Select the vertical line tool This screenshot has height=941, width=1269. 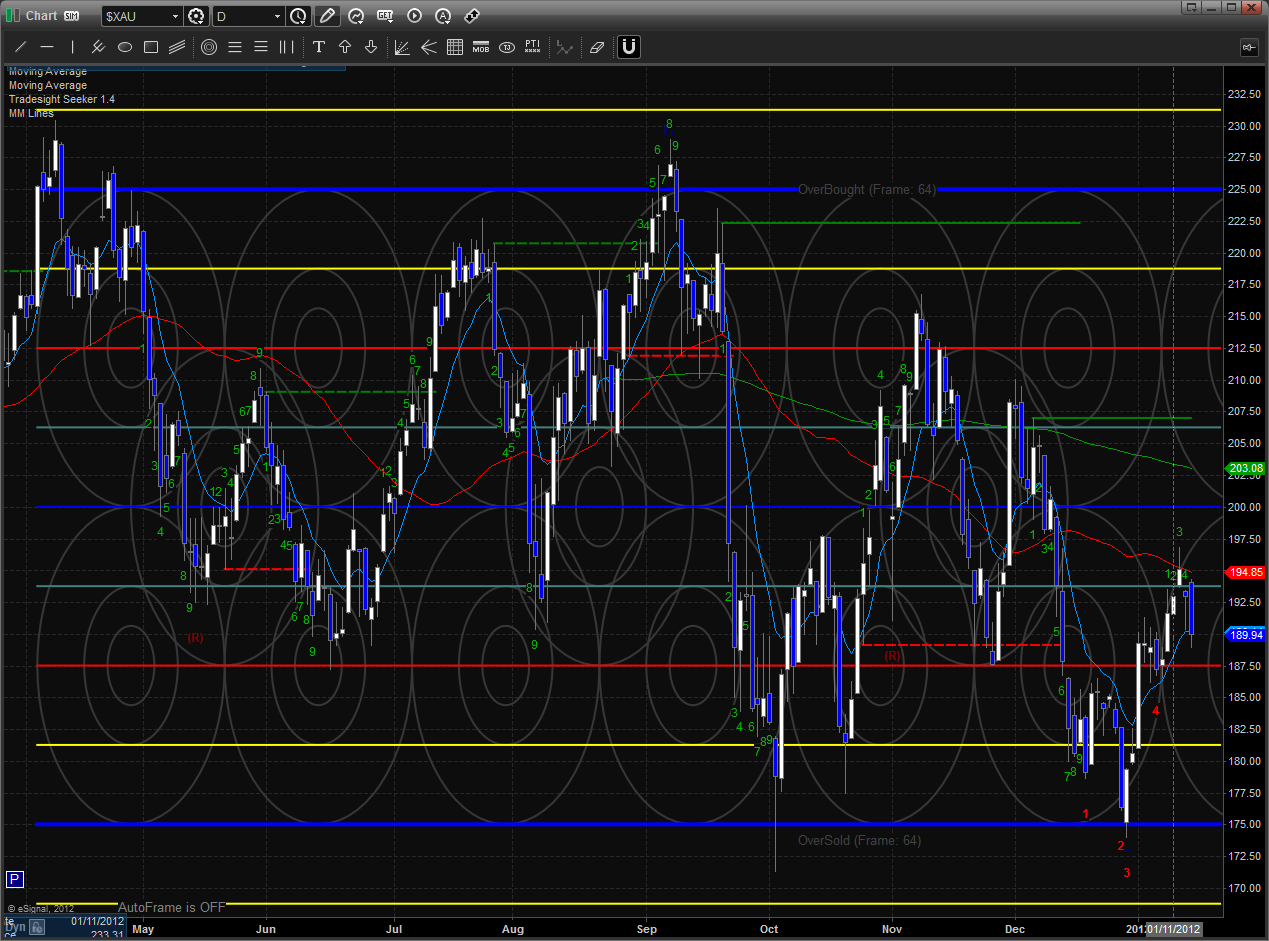click(73, 47)
